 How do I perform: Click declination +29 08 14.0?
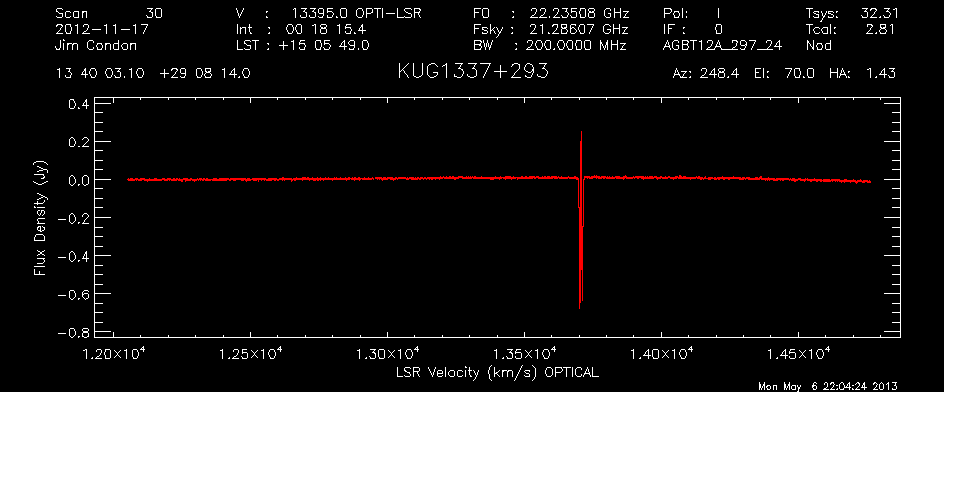click(204, 74)
